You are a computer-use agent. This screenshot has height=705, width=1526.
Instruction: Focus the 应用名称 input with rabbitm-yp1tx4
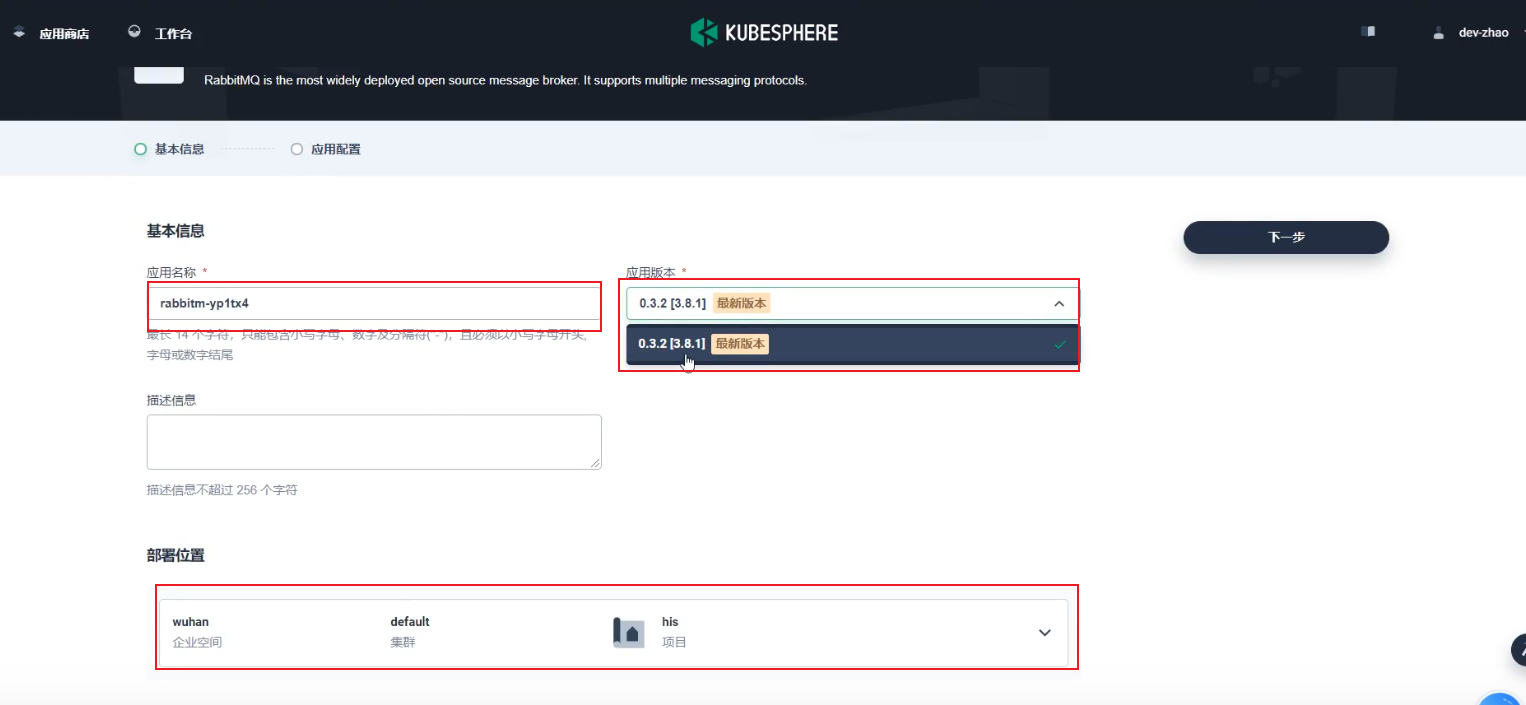[374, 303]
